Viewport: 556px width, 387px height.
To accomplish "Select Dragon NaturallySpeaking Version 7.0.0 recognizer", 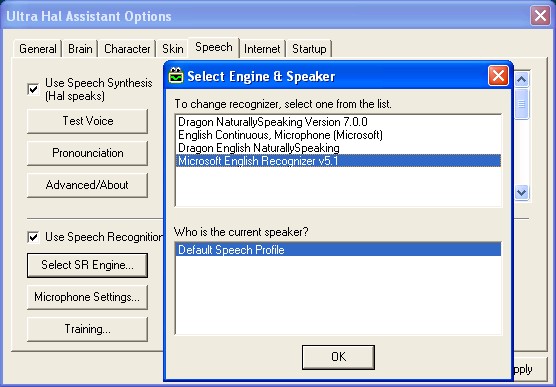I will 338,122.
